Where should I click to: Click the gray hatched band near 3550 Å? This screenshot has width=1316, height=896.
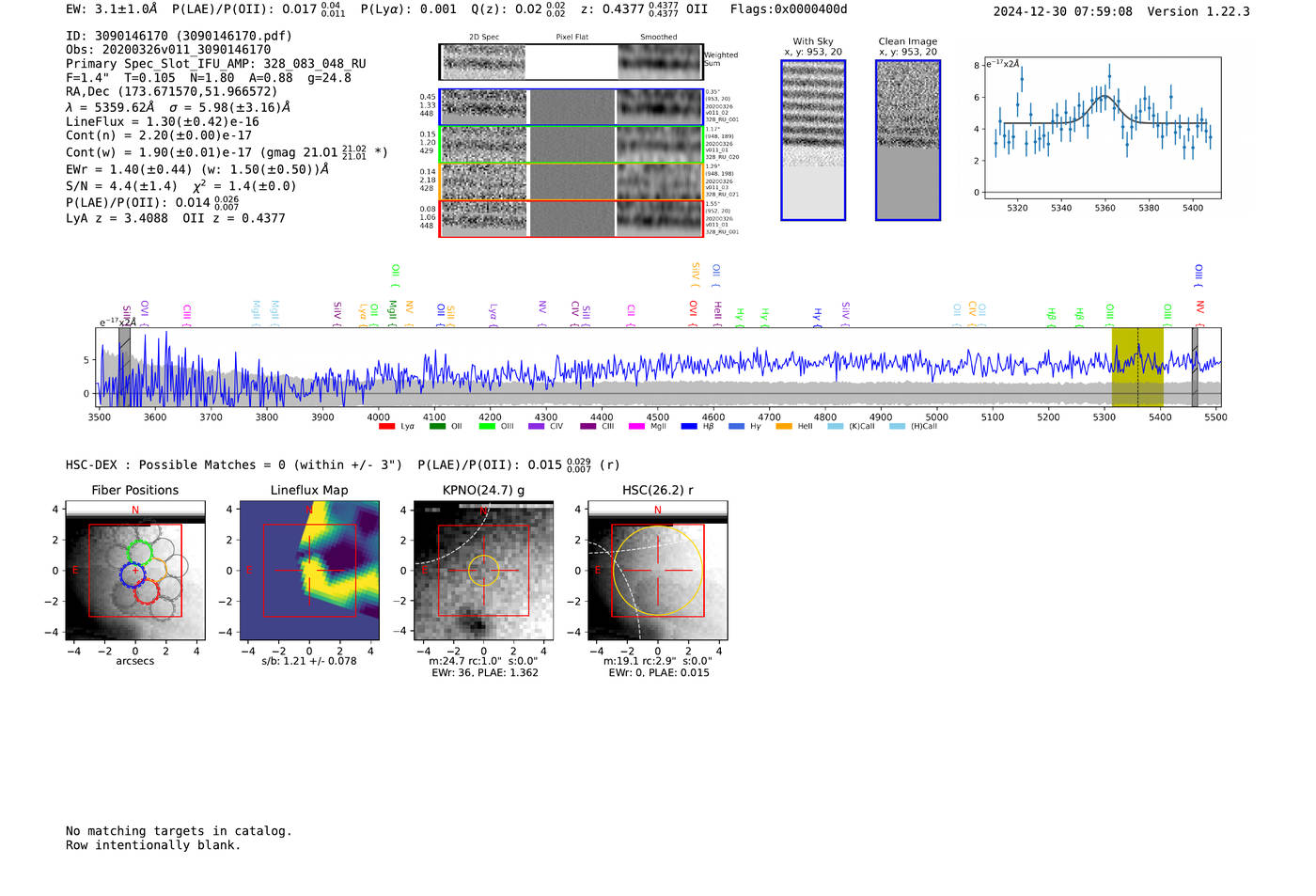pyautogui.click(x=124, y=368)
